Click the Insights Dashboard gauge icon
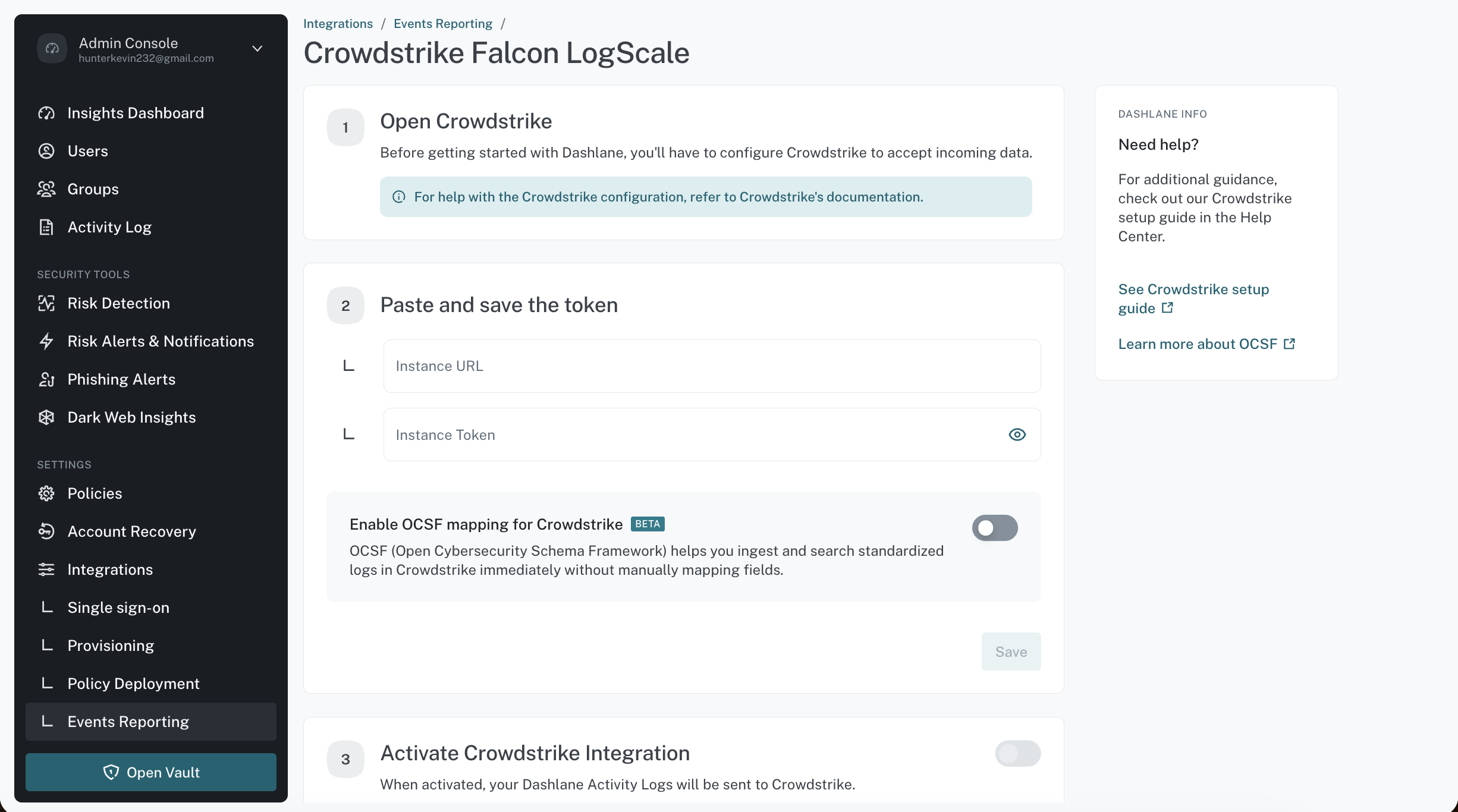The image size is (1458, 812). [x=46, y=113]
